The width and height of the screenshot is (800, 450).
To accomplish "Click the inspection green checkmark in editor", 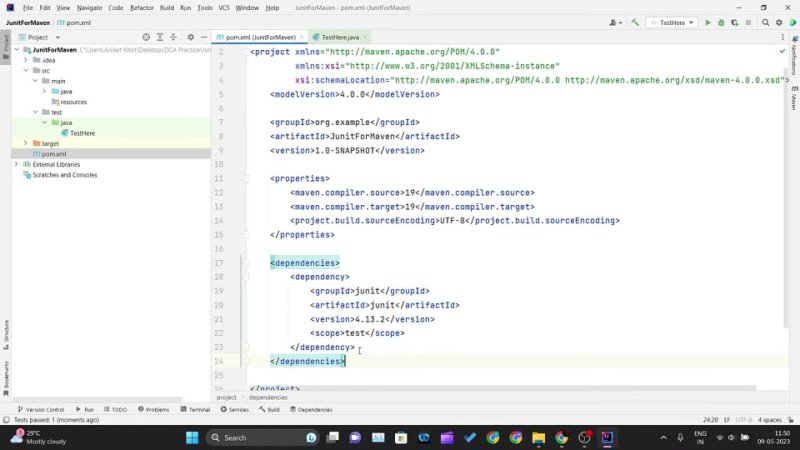I will 782,52.
